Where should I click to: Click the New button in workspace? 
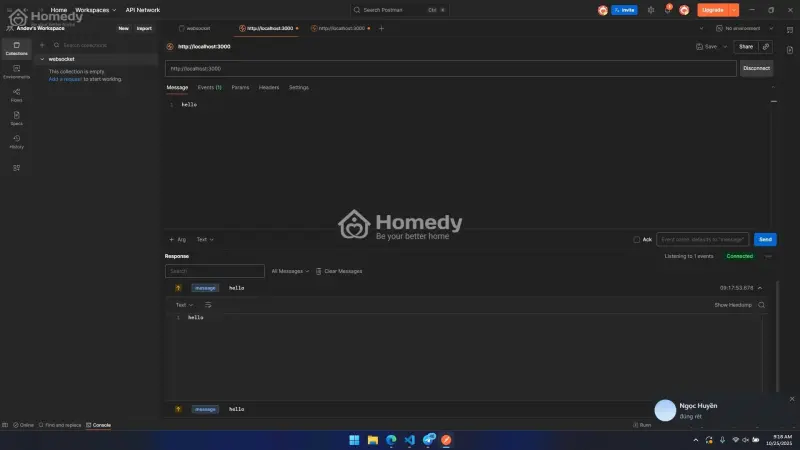[x=123, y=29]
